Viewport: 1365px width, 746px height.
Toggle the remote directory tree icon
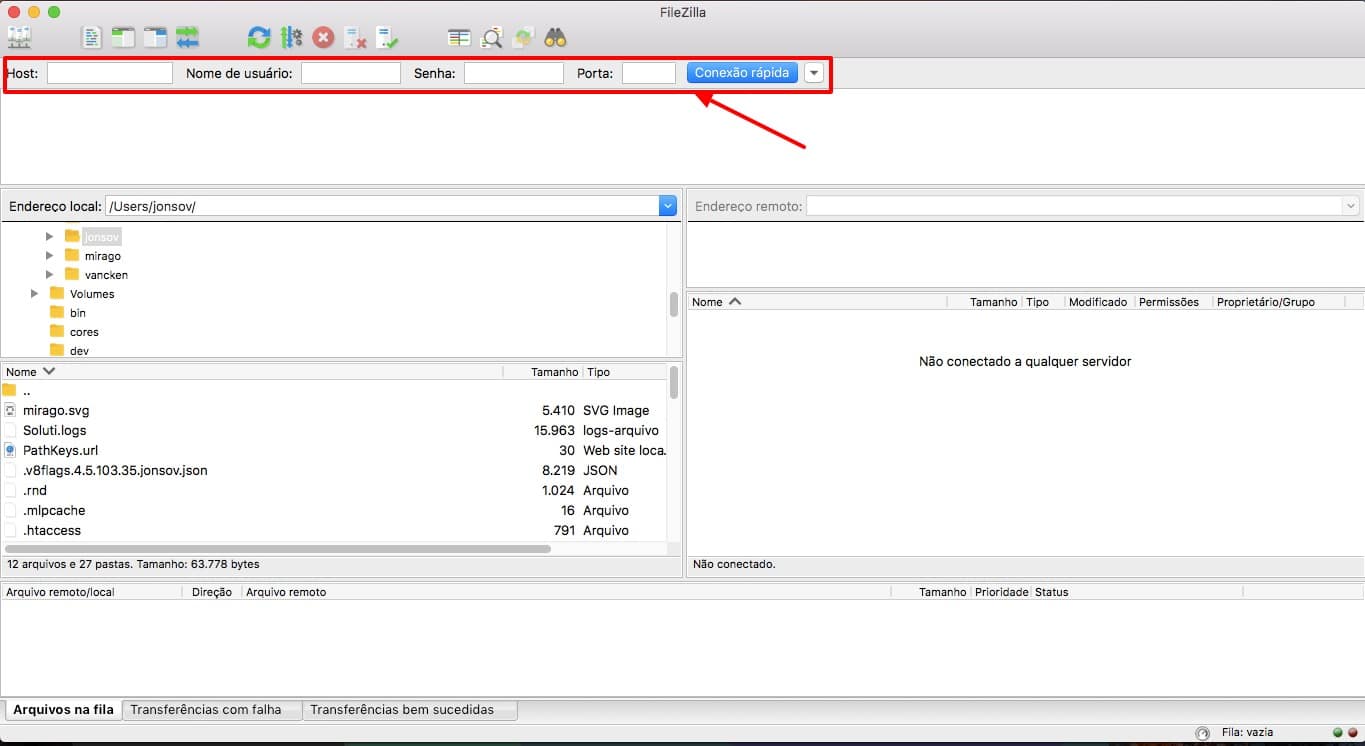(155, 38)
